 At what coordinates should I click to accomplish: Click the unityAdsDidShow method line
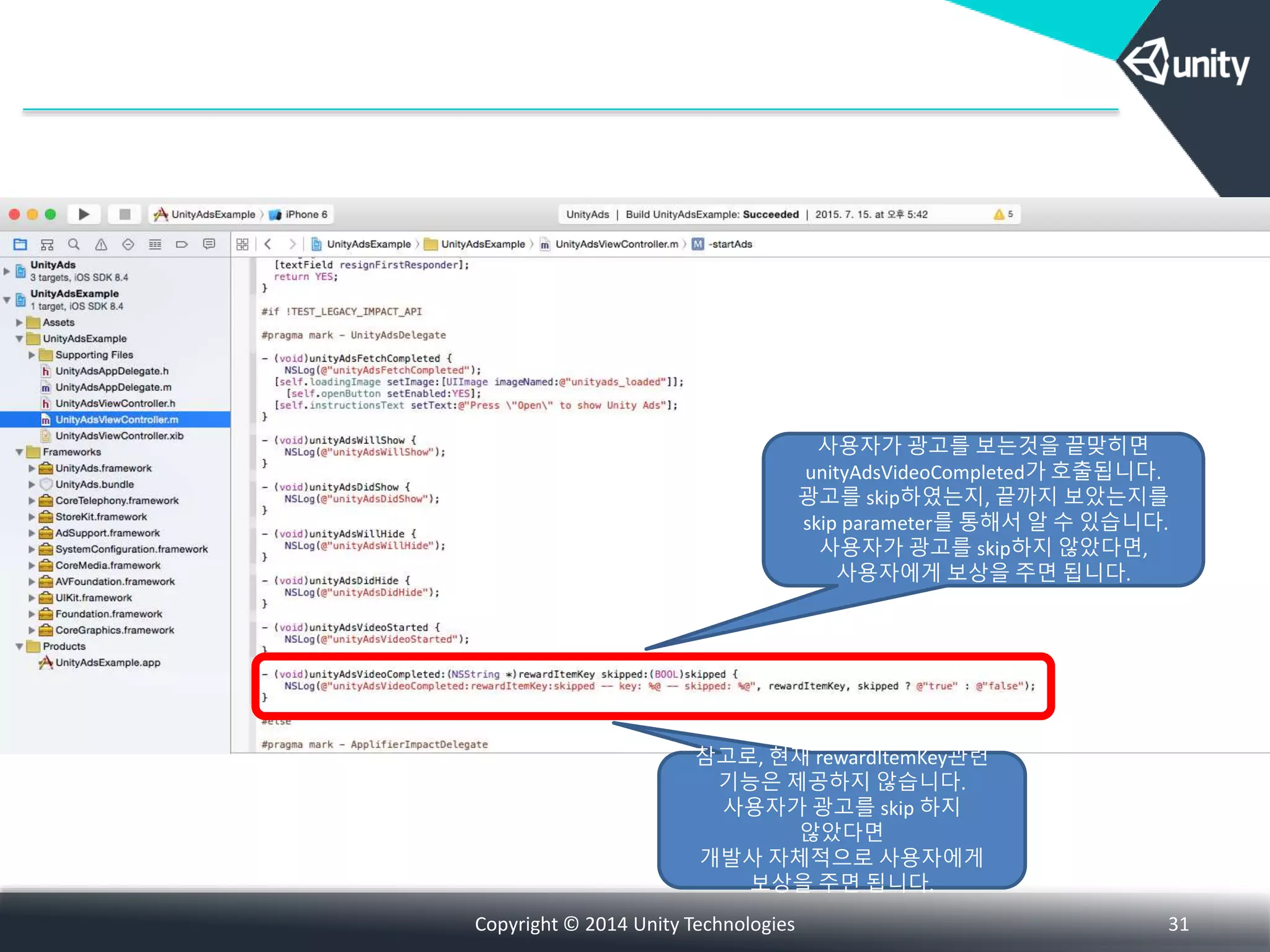coord(336,487)
